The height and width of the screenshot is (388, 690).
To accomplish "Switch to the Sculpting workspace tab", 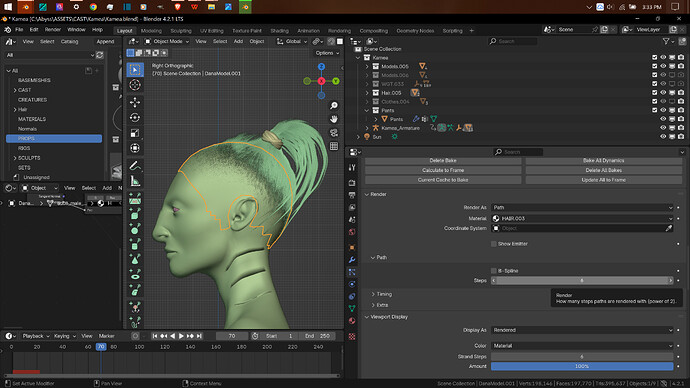I will [x=181, y=31].
